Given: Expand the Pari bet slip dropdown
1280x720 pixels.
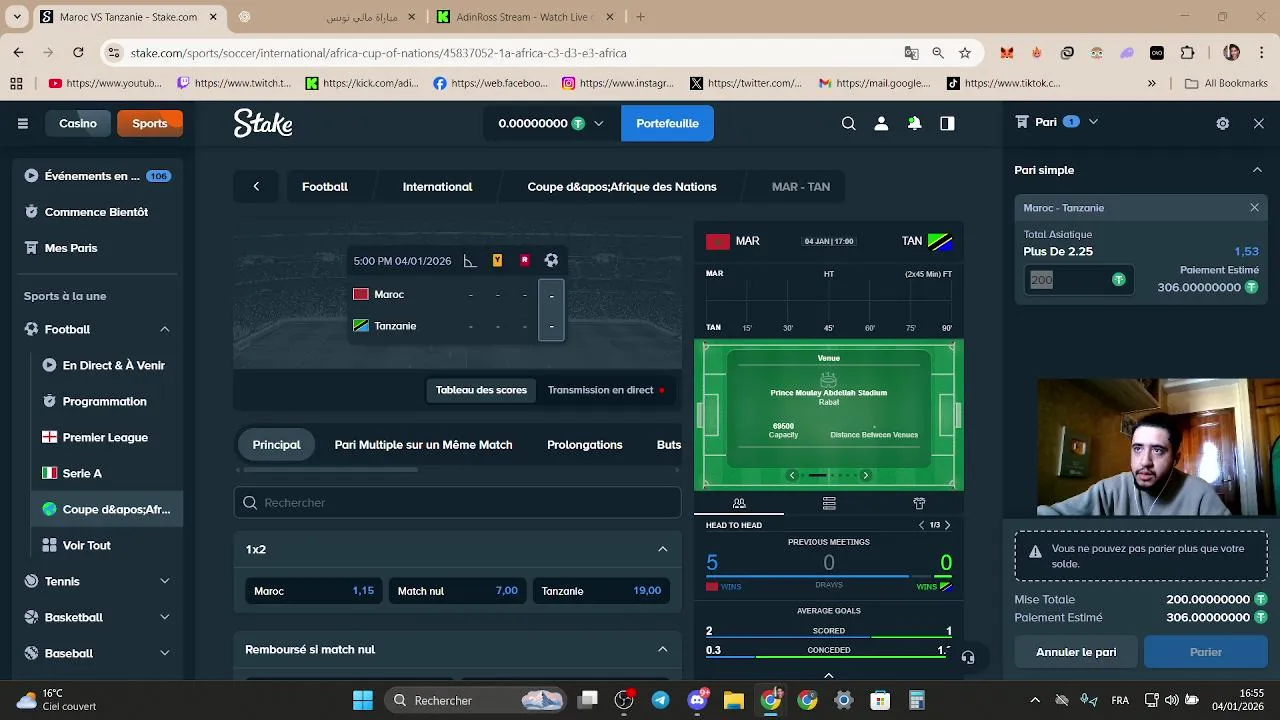Looking at the screenshot, I should coord(1093,122).
